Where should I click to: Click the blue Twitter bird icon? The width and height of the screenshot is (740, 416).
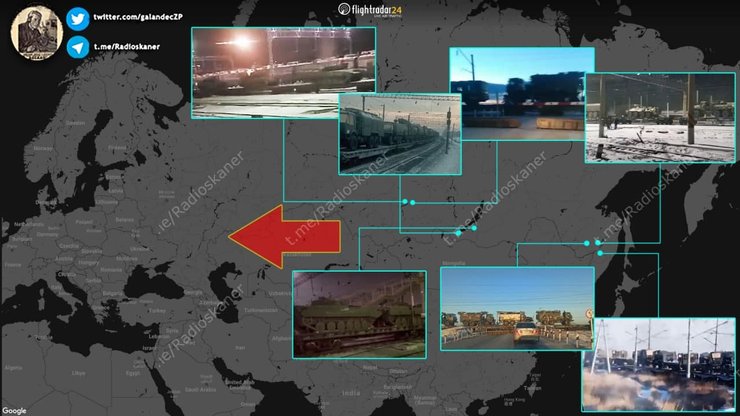tap(77, 18)
